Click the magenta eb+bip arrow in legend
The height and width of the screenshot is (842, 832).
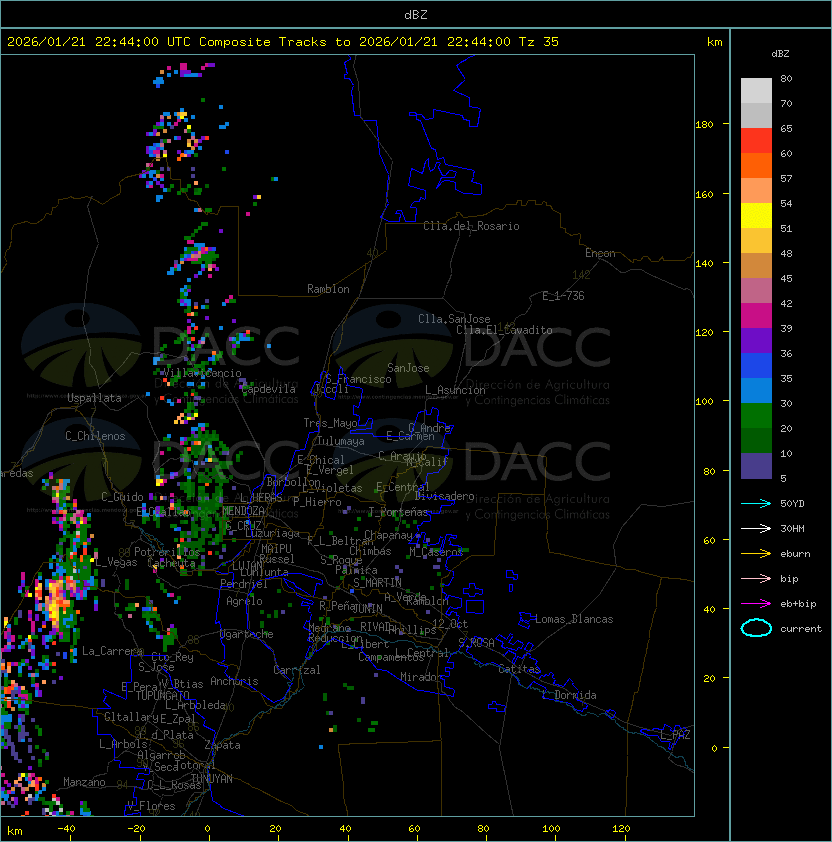tap(756, 604)
